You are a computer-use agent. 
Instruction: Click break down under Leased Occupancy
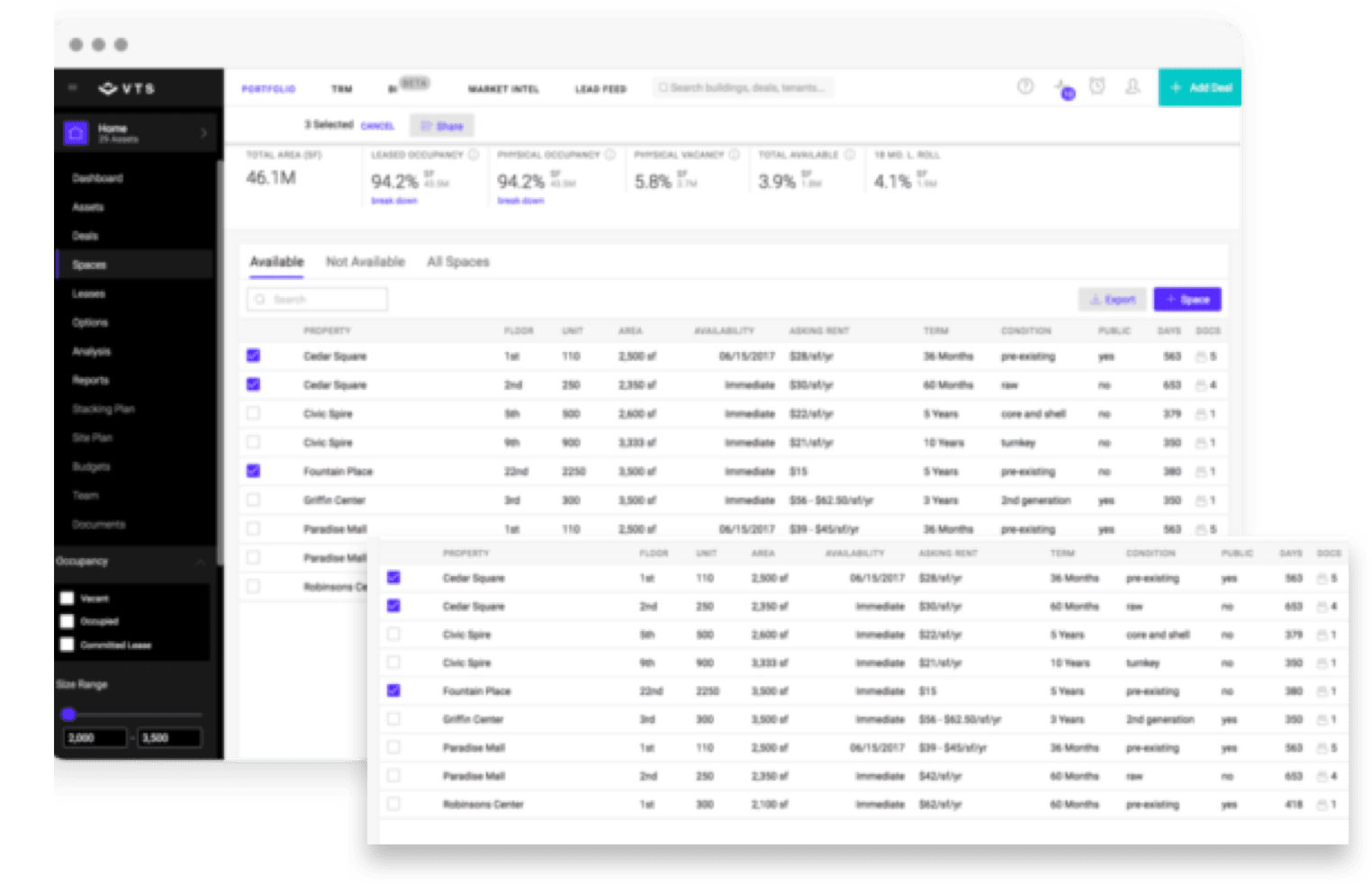point(394,201)
